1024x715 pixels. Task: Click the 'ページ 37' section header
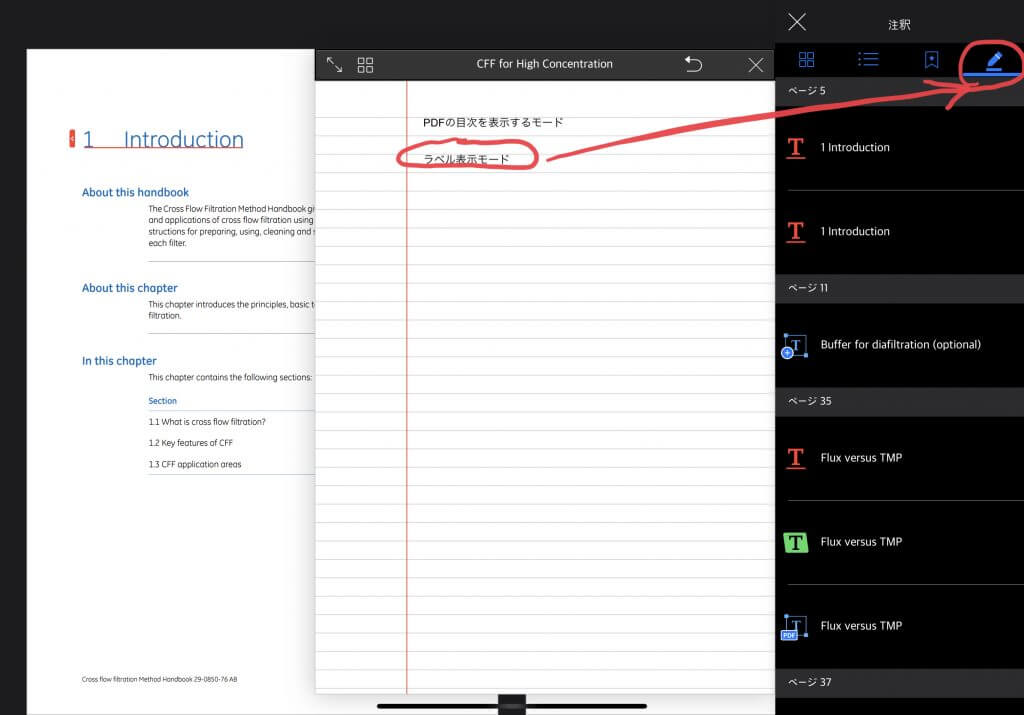[x=899, y=682]
